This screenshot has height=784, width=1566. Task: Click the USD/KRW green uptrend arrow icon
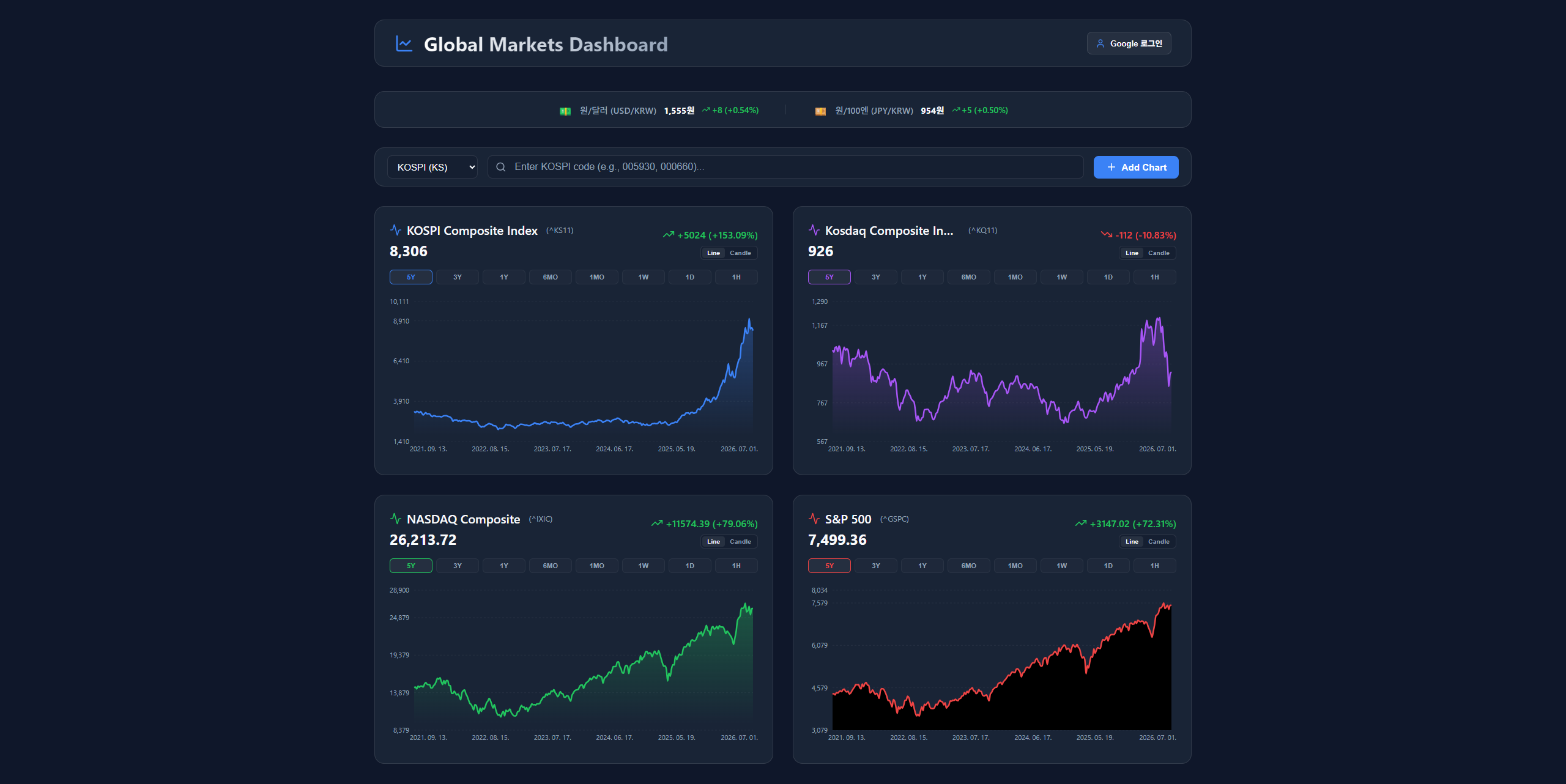click(706, 110)
